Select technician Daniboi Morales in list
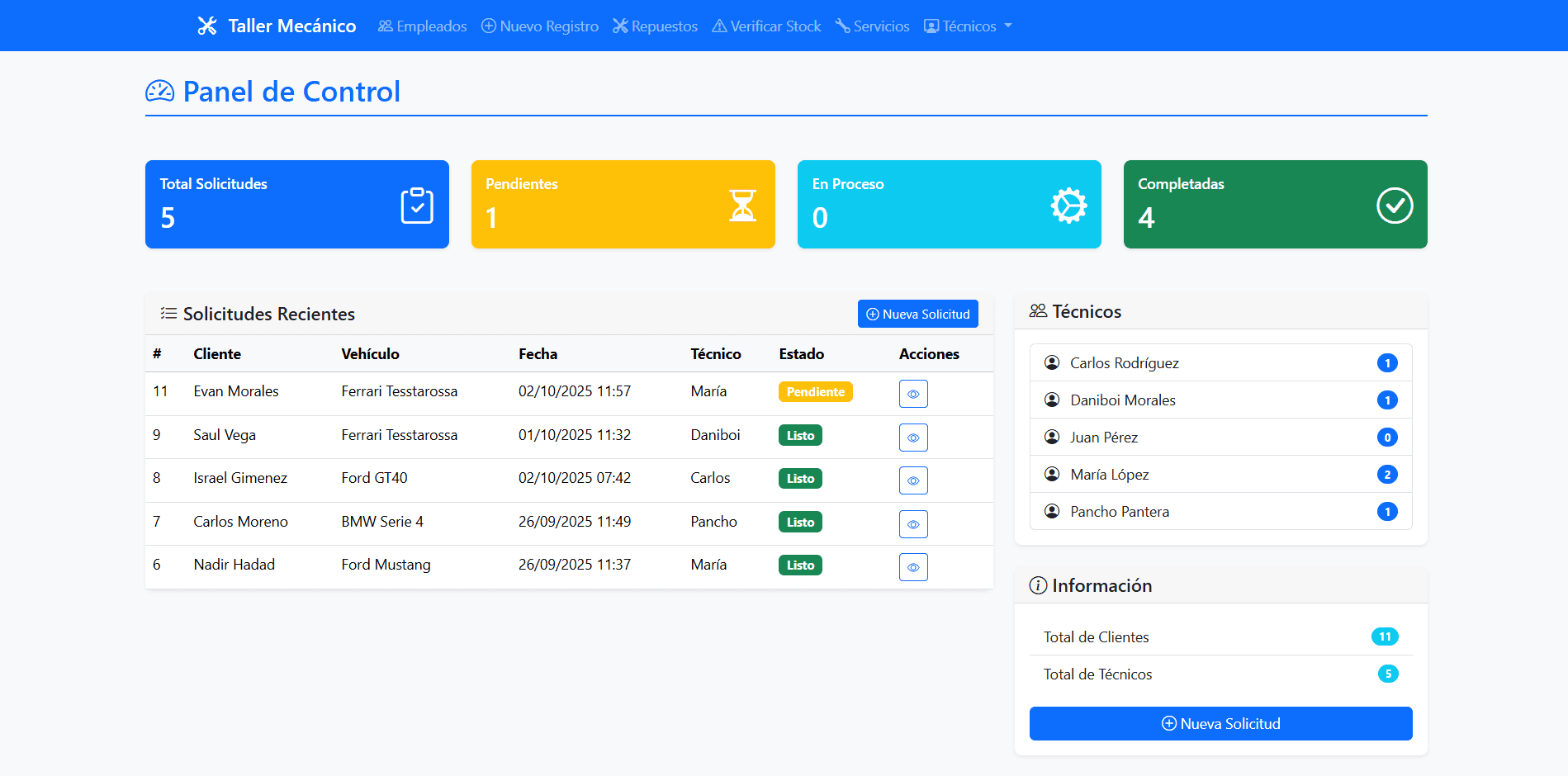 [1221, 400]
